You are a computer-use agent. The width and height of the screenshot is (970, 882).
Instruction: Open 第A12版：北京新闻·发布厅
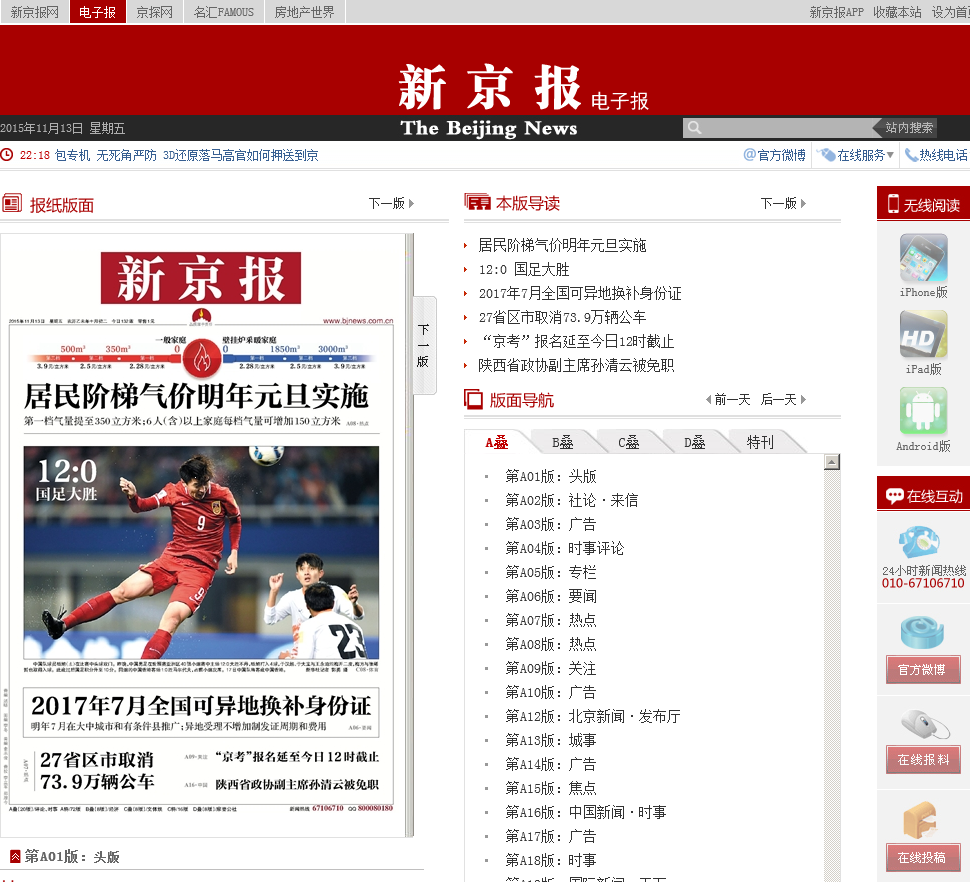(x=593, y=717)
